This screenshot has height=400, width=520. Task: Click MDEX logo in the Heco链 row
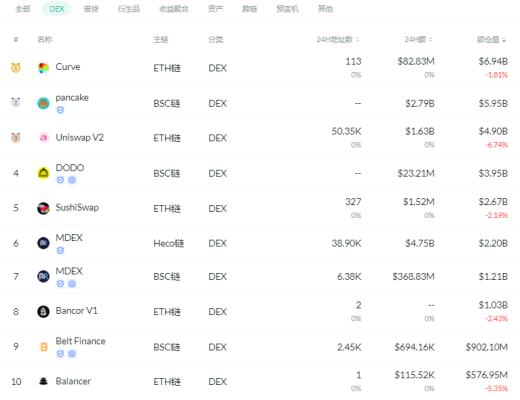click(43, 243)
